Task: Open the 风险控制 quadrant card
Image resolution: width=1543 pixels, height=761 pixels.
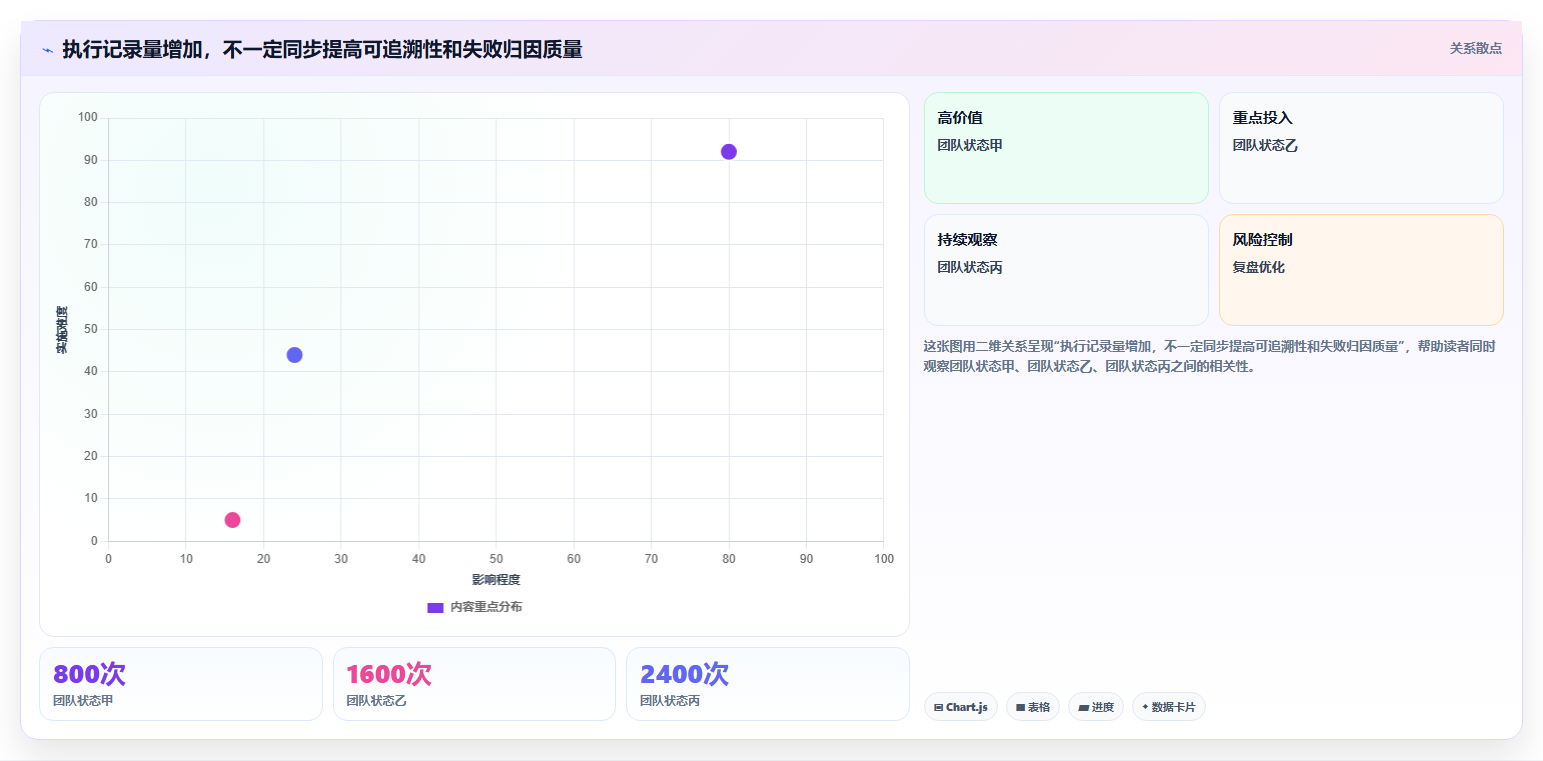Action: (1361, 270)
